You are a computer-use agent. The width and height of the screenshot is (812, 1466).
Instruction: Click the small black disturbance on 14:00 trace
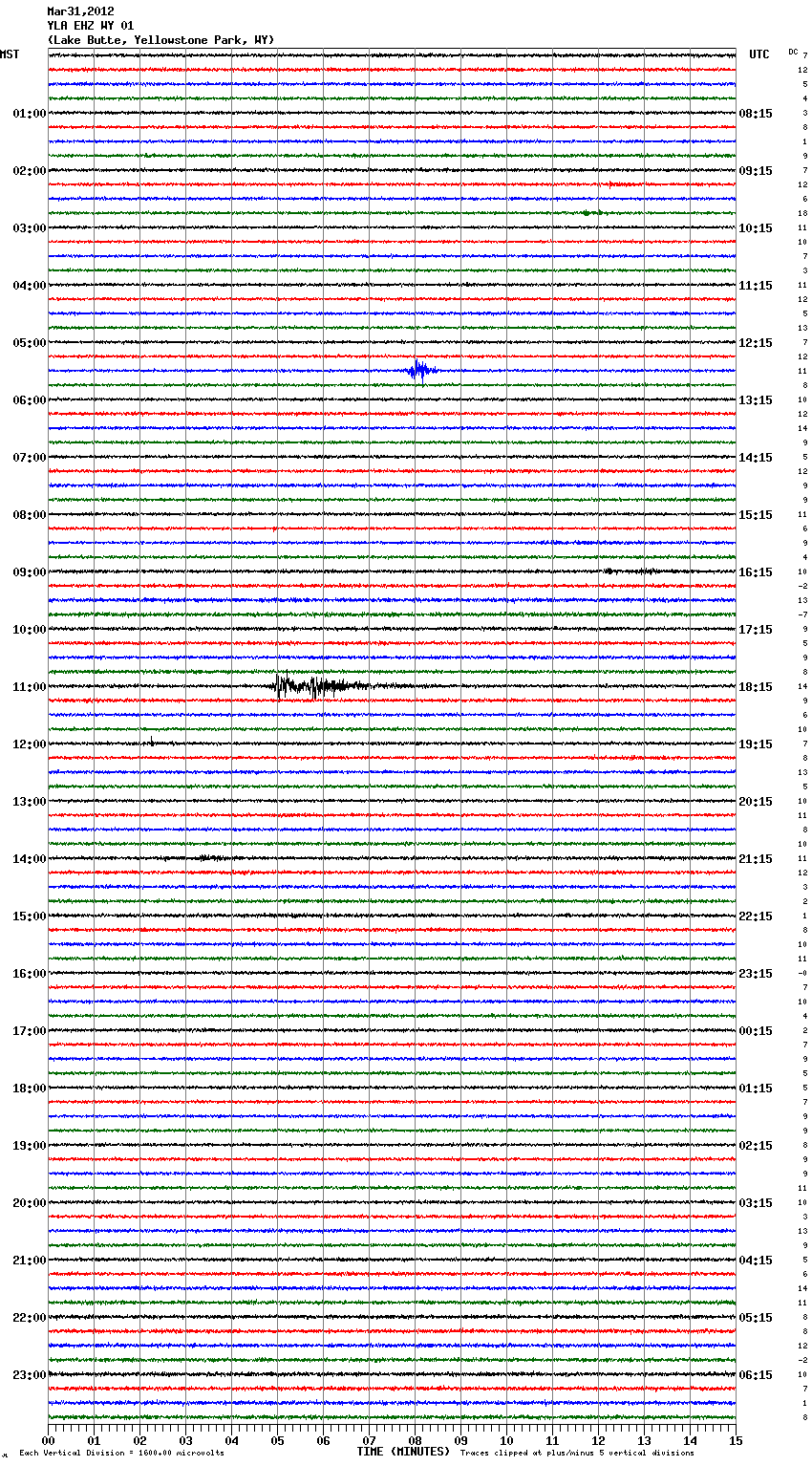(x=212, y=858)
